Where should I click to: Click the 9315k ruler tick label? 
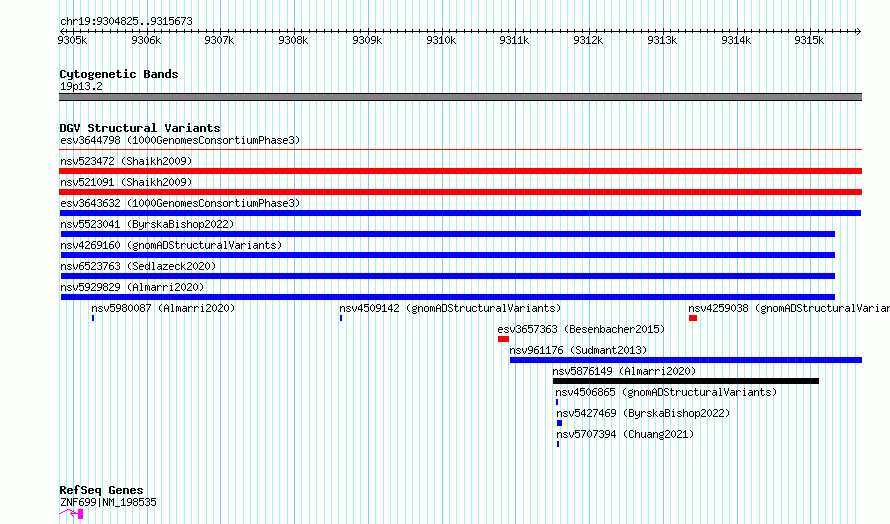809,40
